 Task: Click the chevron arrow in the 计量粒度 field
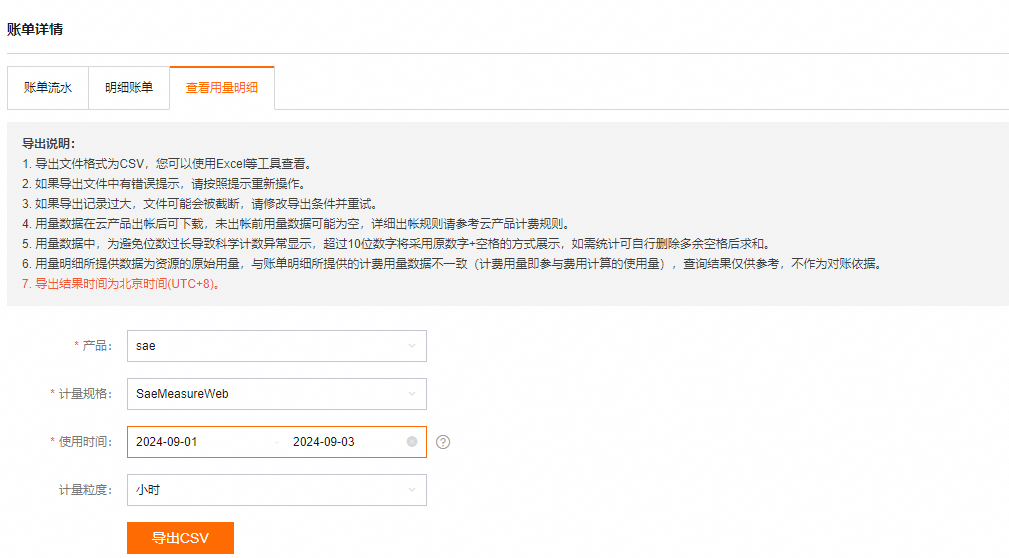point(412,490)
